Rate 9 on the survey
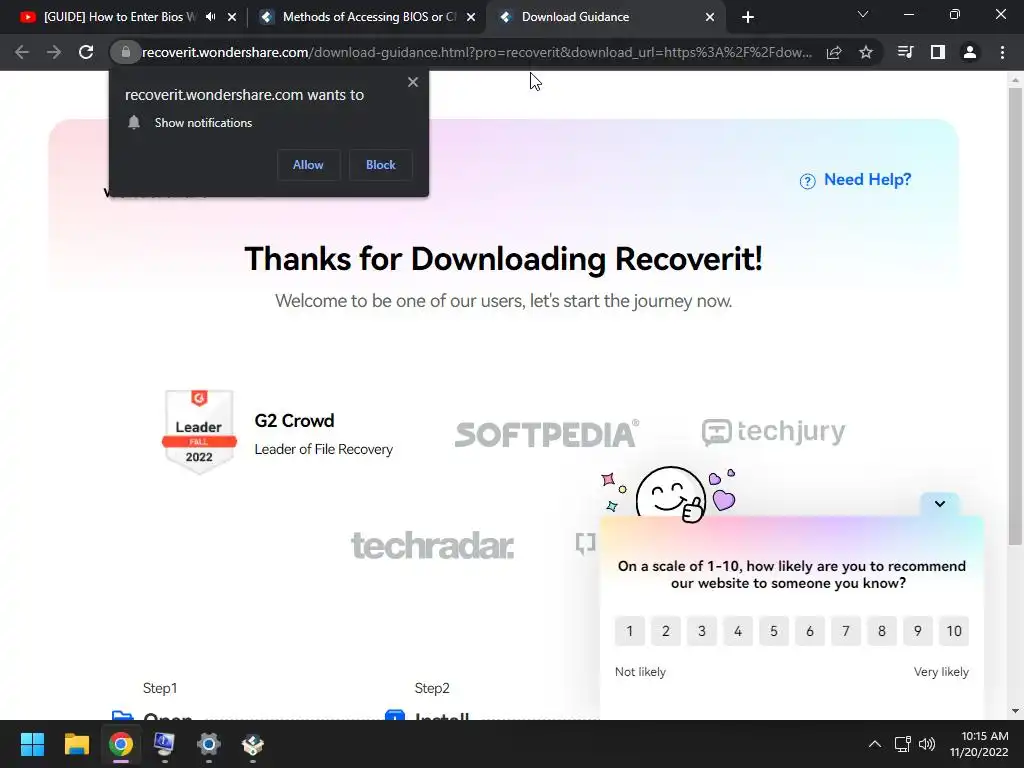This screenshot has height=768, width=1024. pos(918,631)
